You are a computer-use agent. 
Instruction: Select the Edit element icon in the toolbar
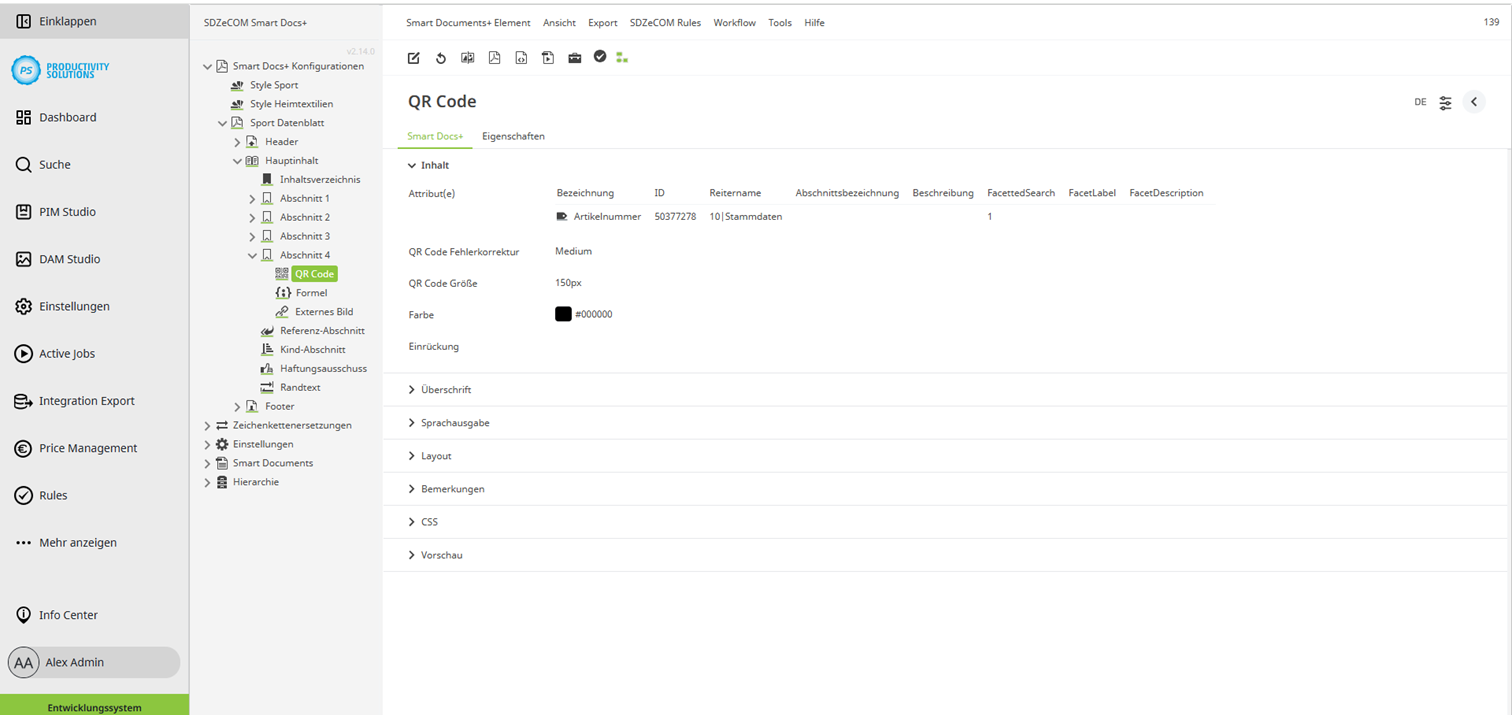(413, 58)
